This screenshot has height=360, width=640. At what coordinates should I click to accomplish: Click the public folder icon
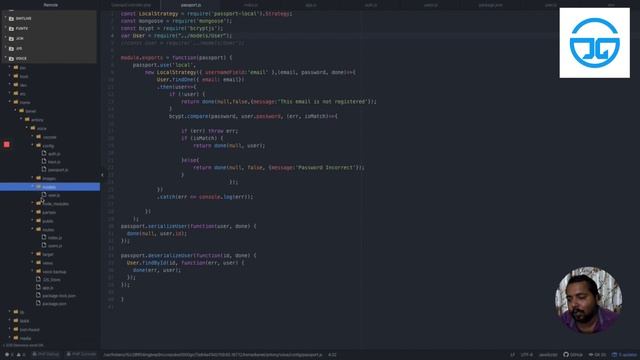39,221
